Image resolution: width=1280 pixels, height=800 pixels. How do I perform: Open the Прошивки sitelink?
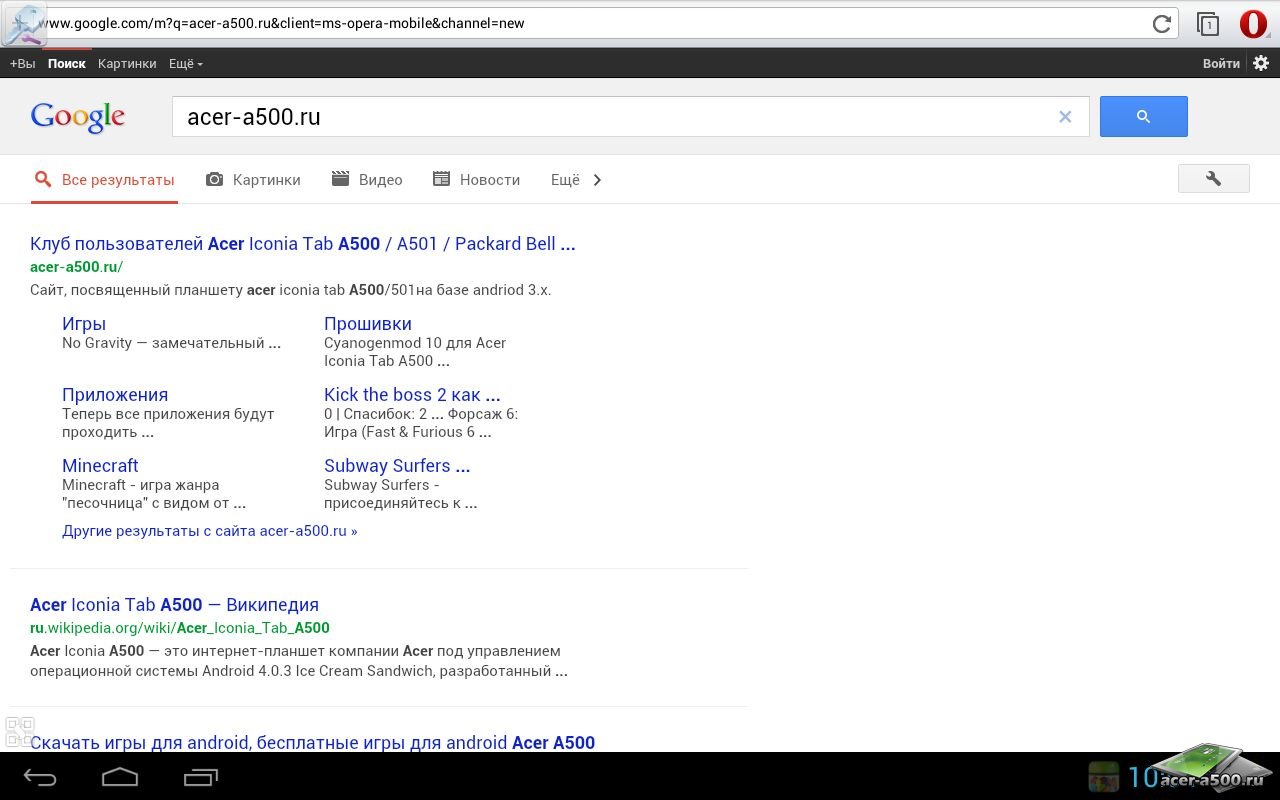click(367, 324)
